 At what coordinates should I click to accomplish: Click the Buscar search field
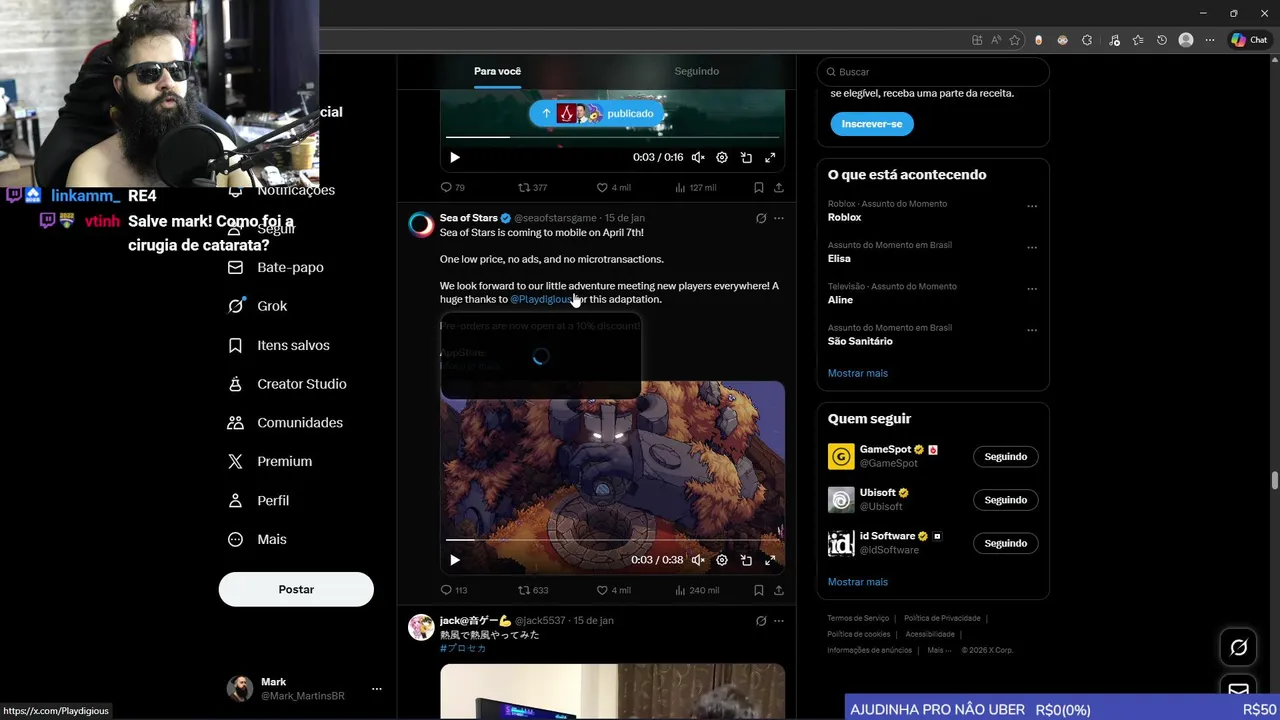click(933, 72)
